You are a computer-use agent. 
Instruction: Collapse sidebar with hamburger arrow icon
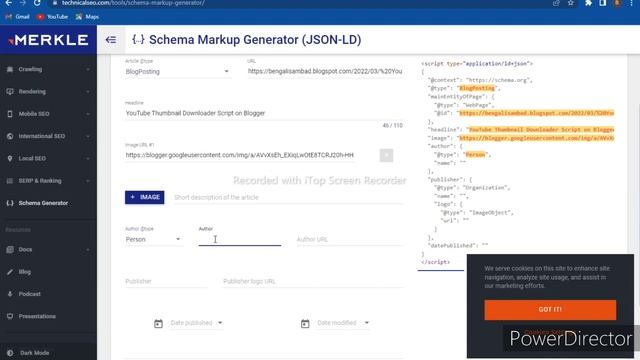pyautogui.click(x=111, y=40)
